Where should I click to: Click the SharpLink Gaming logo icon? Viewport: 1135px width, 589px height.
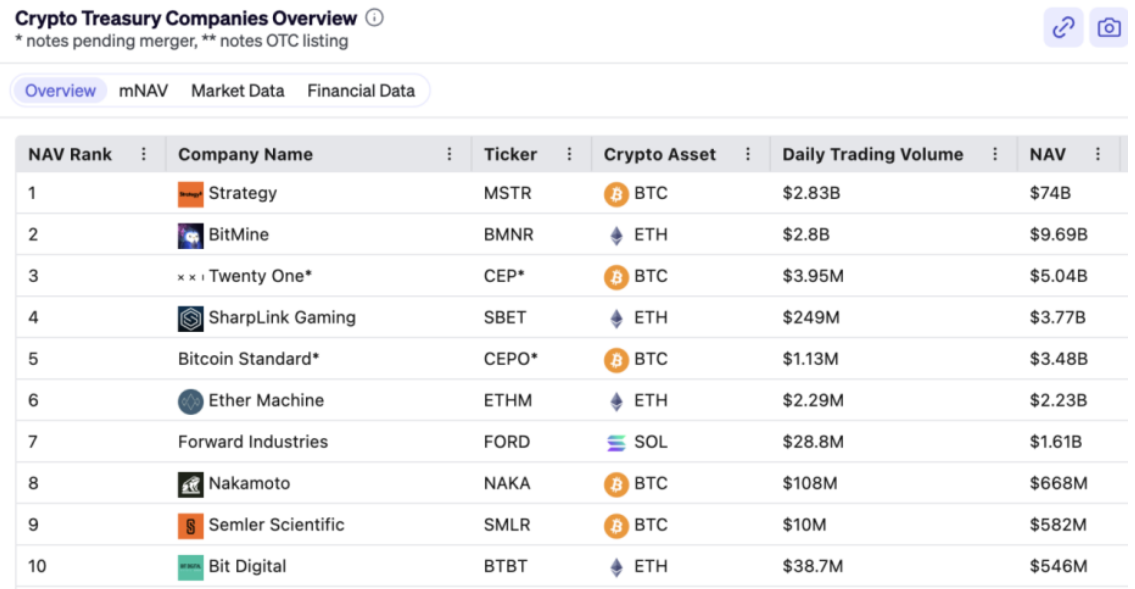[190, 318]
